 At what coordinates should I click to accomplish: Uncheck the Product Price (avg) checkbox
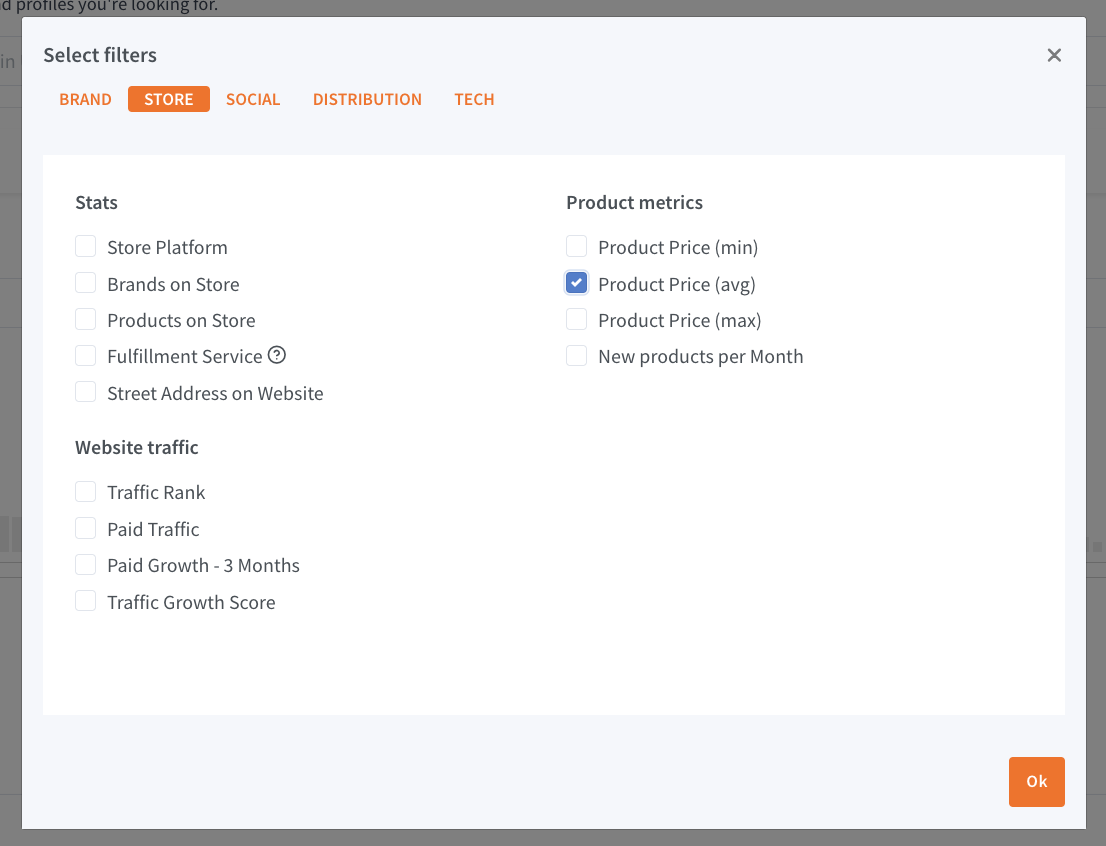coord(577,283)
